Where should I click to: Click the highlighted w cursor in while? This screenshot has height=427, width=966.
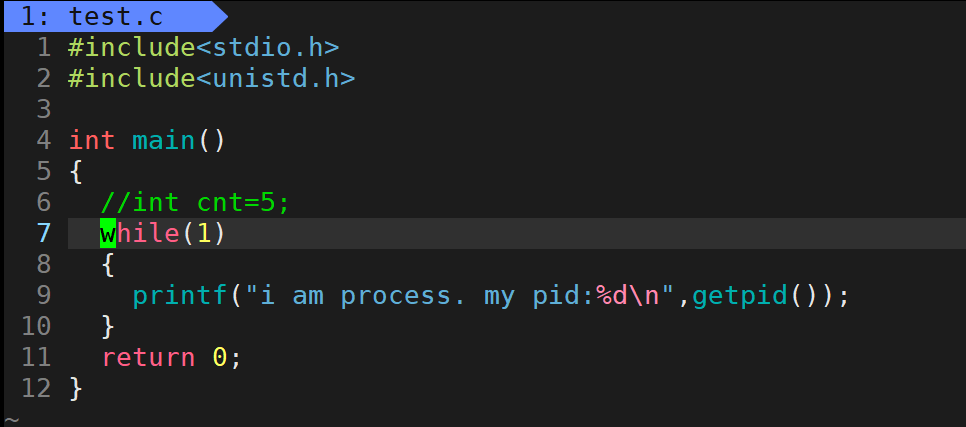click(108, 234)
